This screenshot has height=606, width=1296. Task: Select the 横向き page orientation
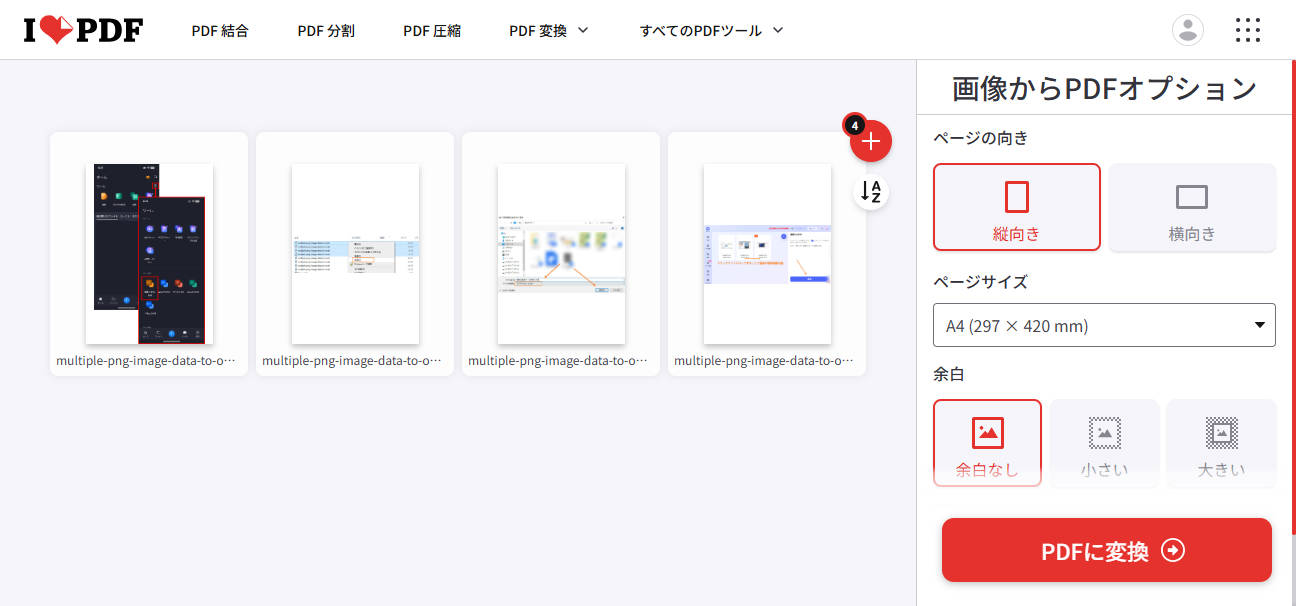(x=1191, y=207)
